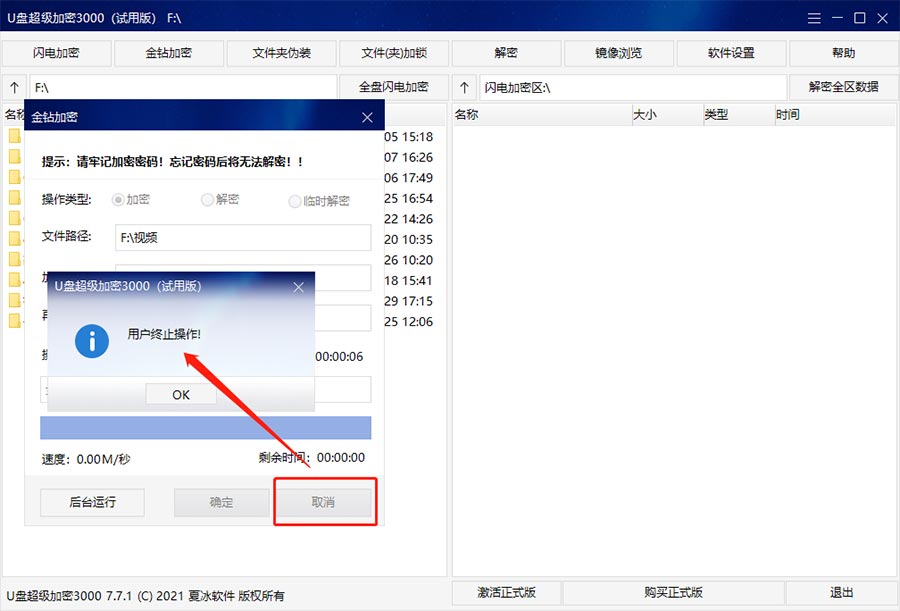Click 激活正式版 button
The height and width of the screenshot is (611, 900).
coord(506,593)
